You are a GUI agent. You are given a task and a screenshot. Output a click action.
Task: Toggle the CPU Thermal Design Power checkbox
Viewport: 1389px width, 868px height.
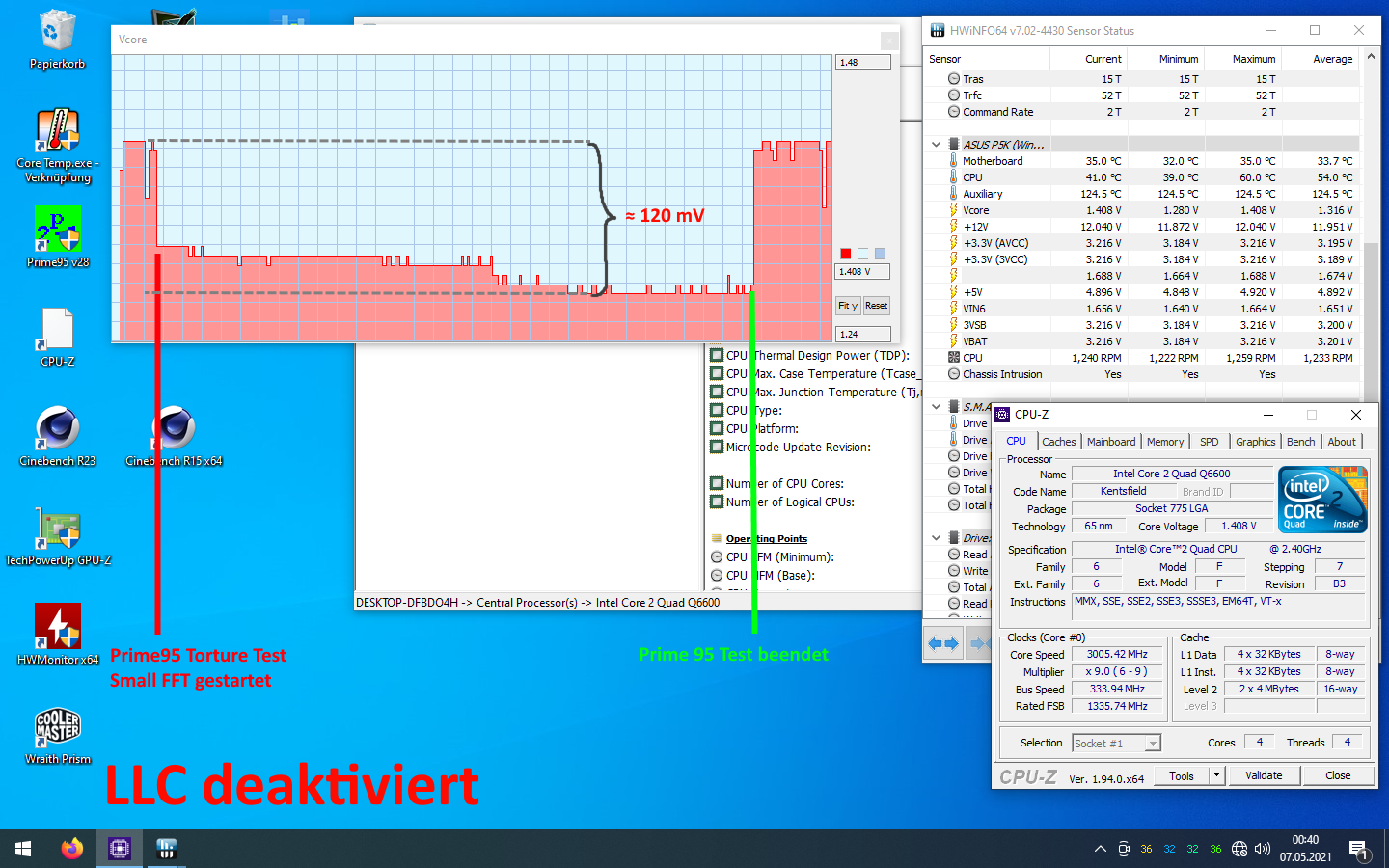tap(715, 355)
